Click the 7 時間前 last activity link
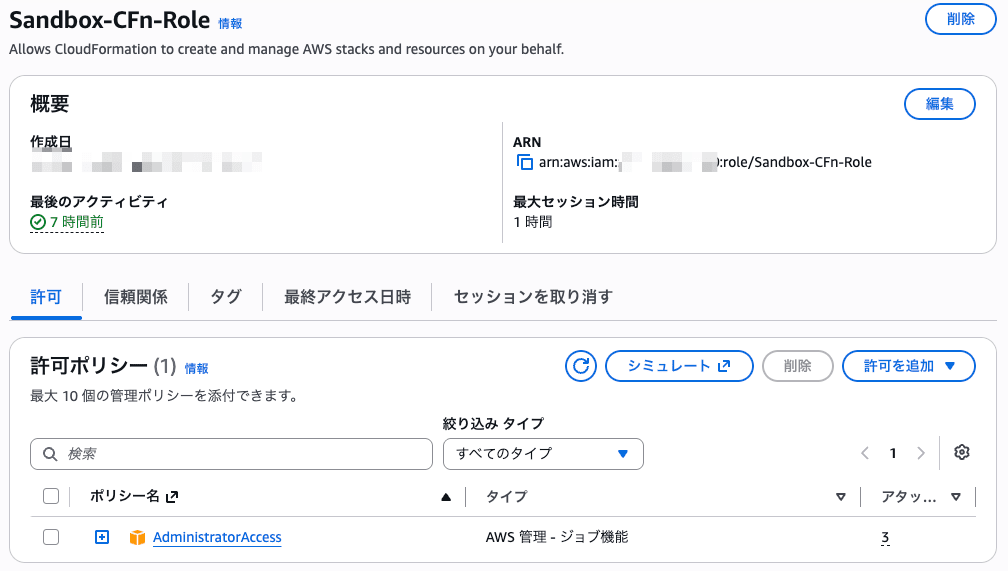The width and height of the screenshot is (1008, 571). tap(76, 222)
